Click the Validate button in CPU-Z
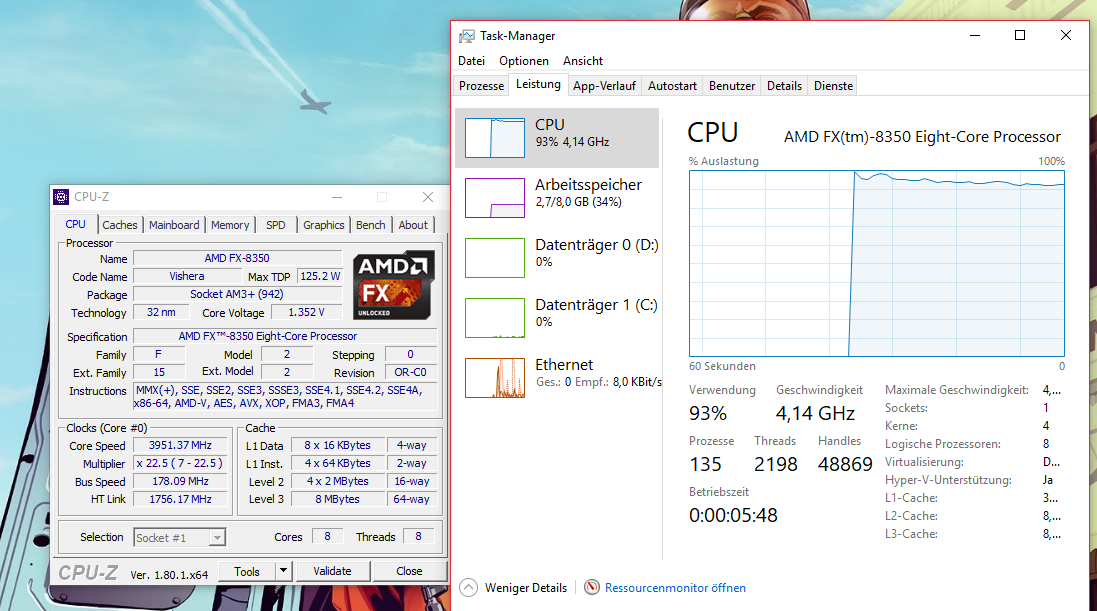The height and width of the screenshot is (611, 1097). click(332, 571)
